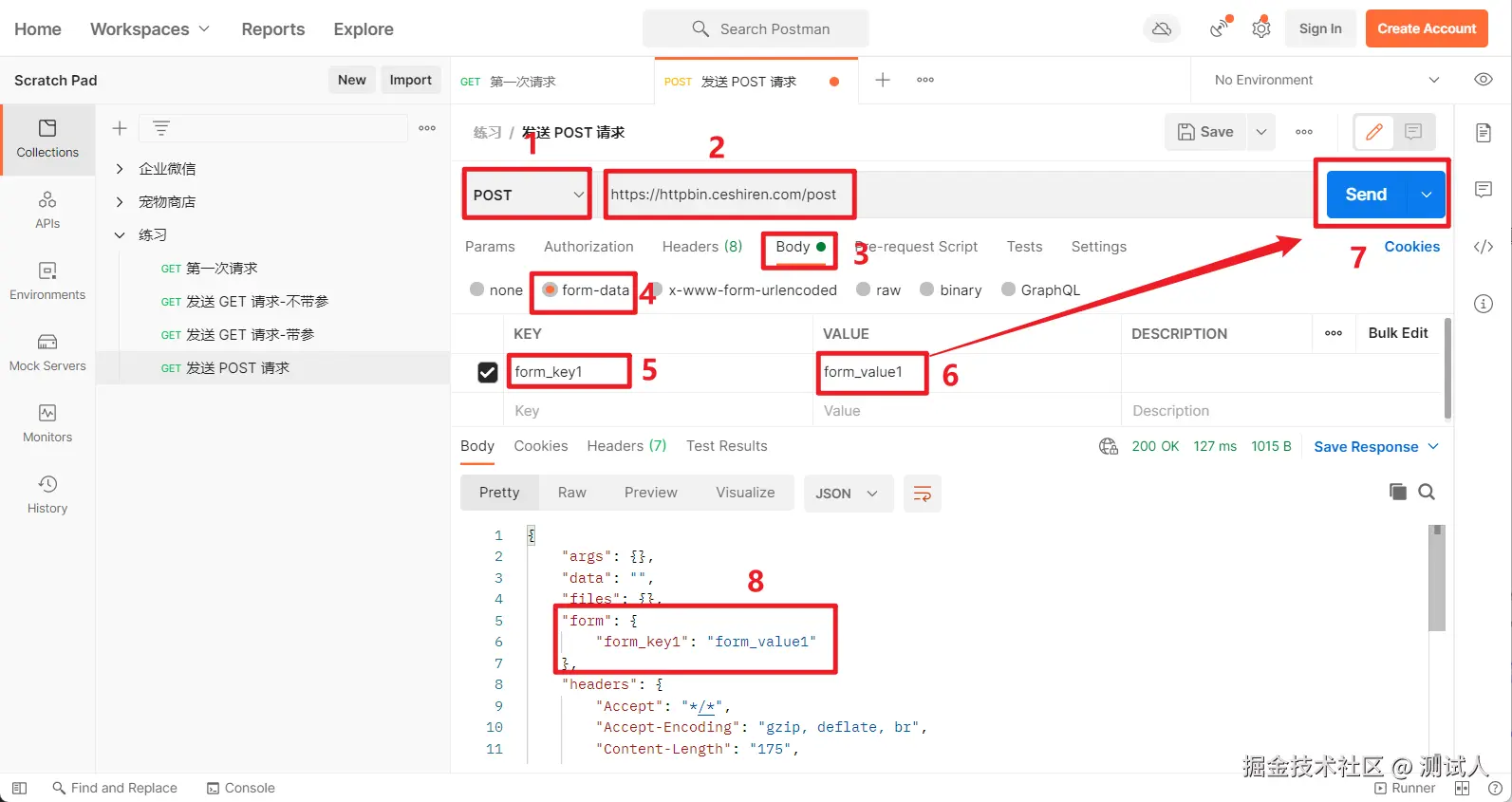Select the form-data body type
This screenshot has height=802, width=1512.
tap(550, 289)
